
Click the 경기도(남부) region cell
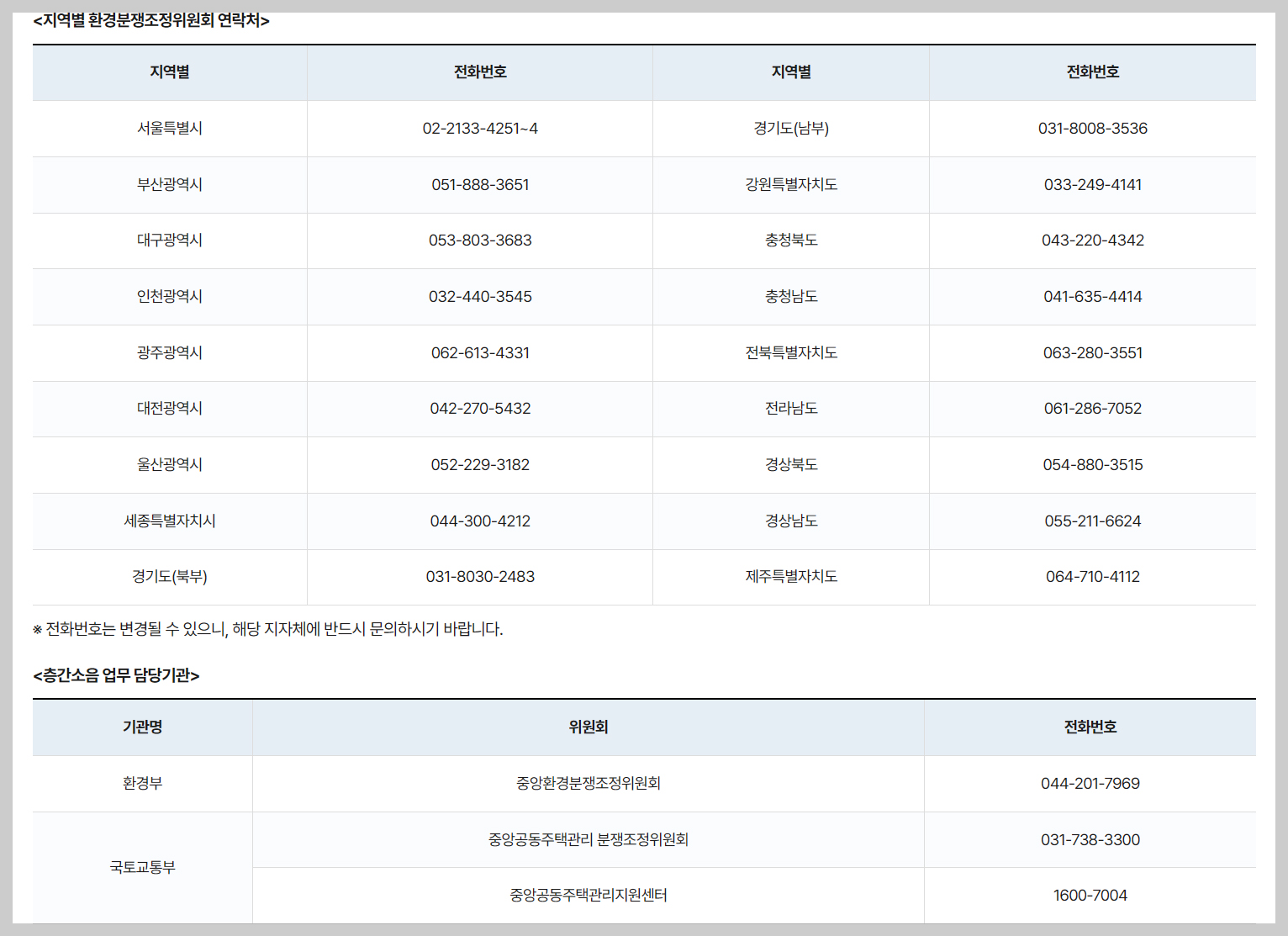789,128
